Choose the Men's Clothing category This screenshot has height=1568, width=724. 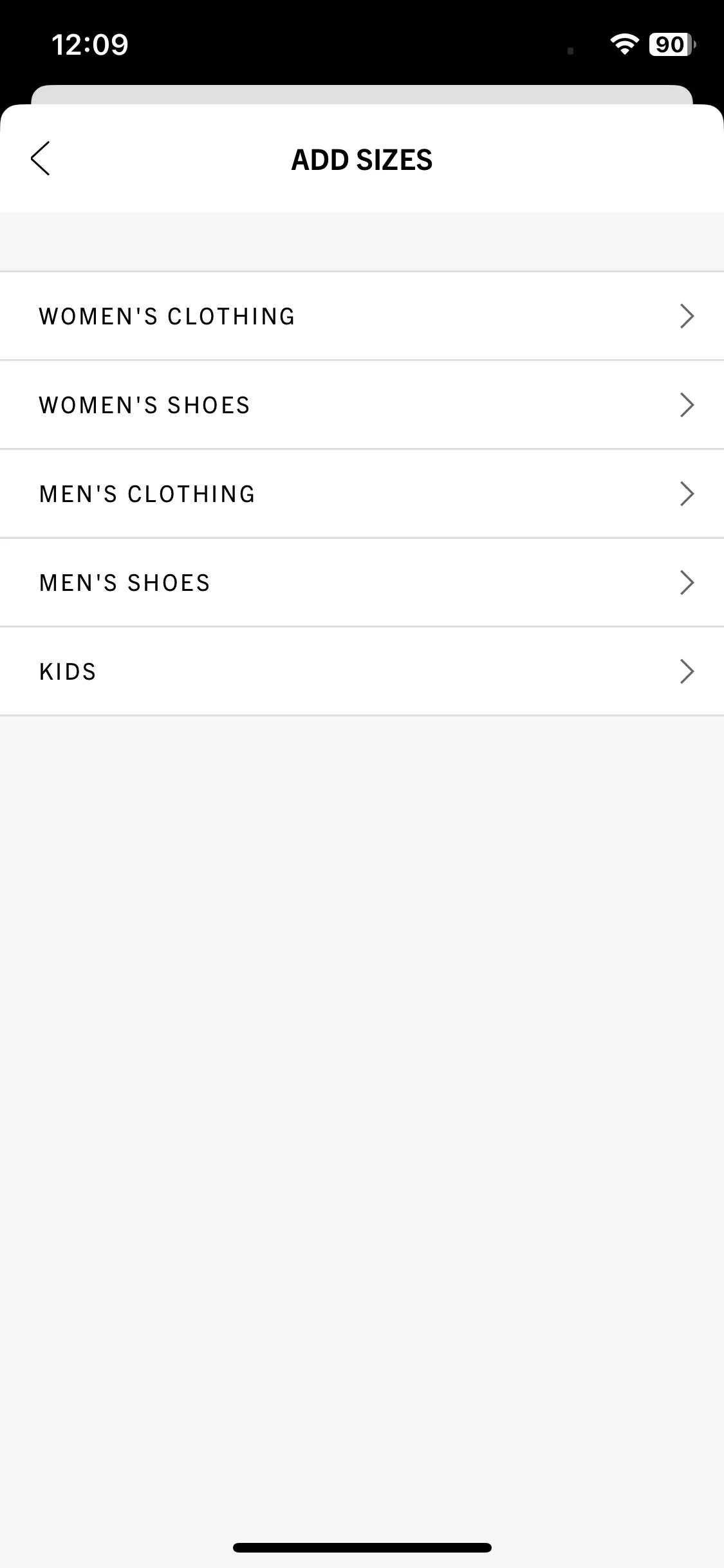coord(362,494)
